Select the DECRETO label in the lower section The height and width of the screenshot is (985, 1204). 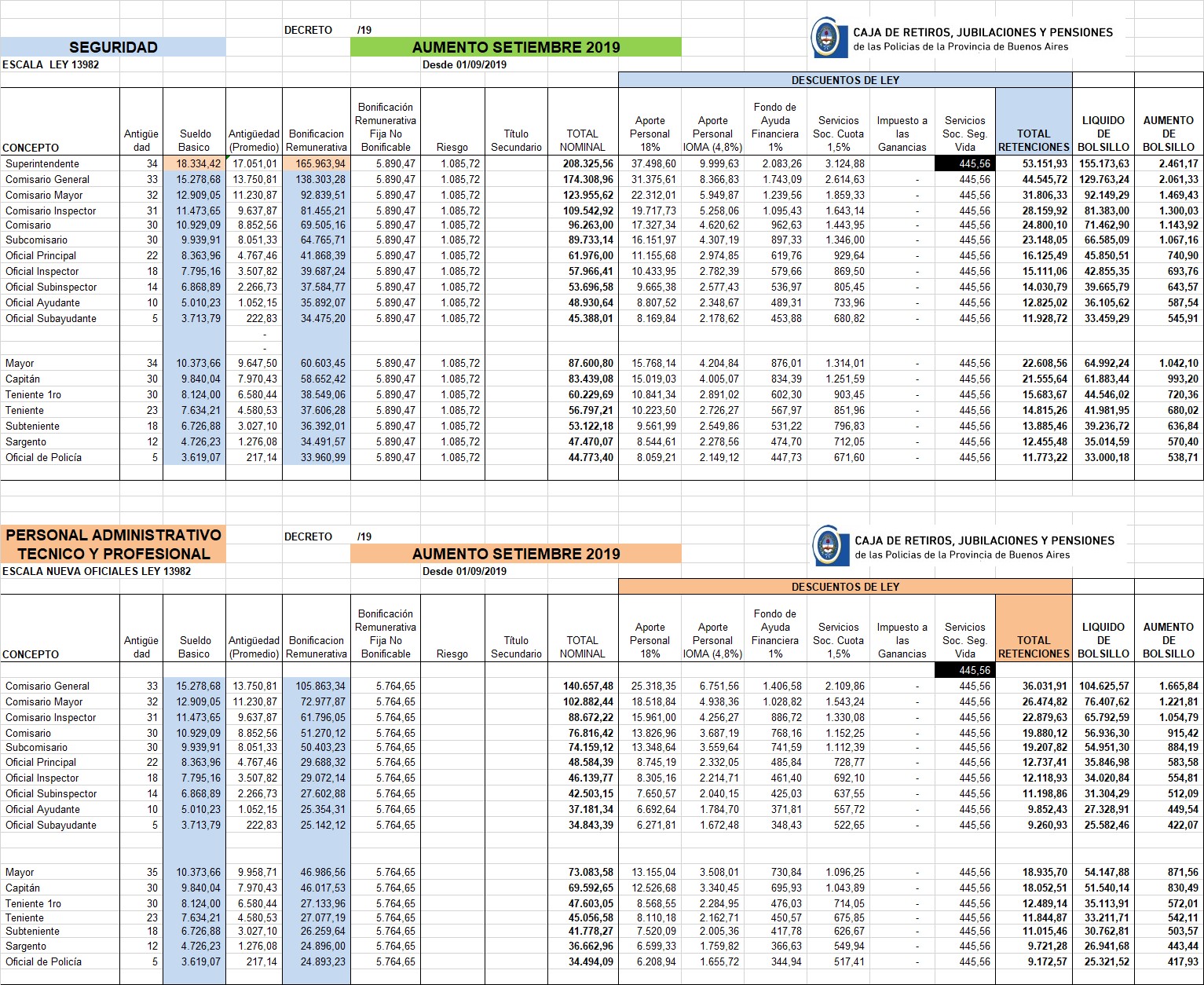pos(308,536)
